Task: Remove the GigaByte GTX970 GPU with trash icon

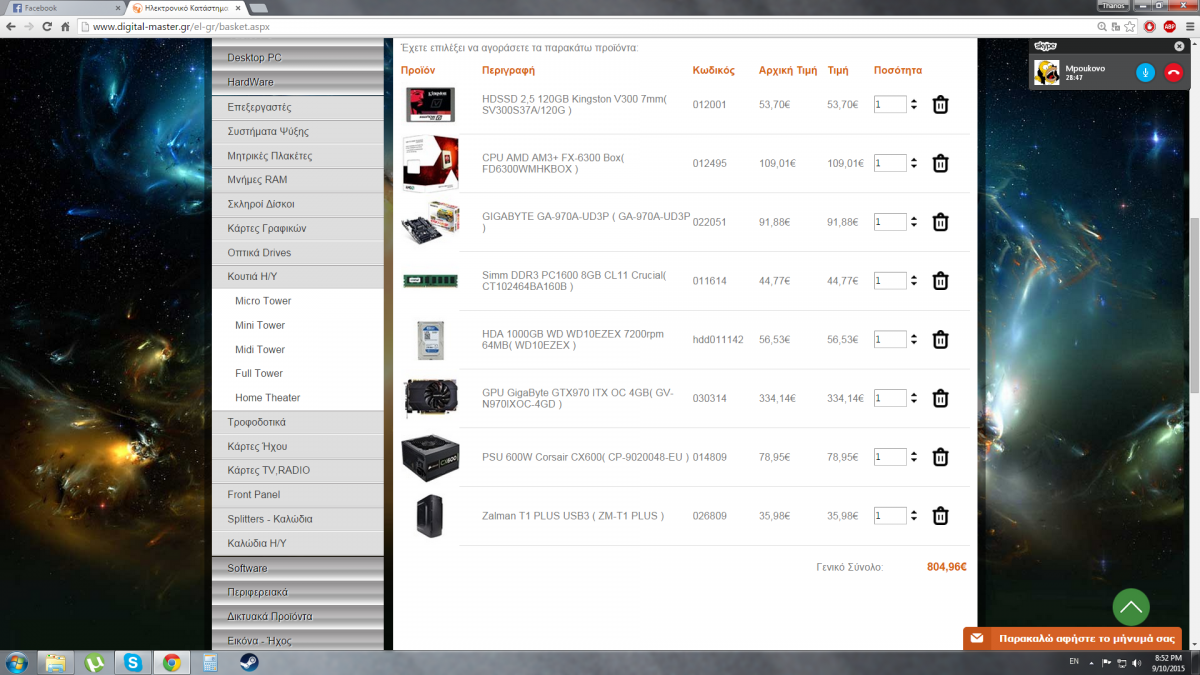Action: coord(940,399)
